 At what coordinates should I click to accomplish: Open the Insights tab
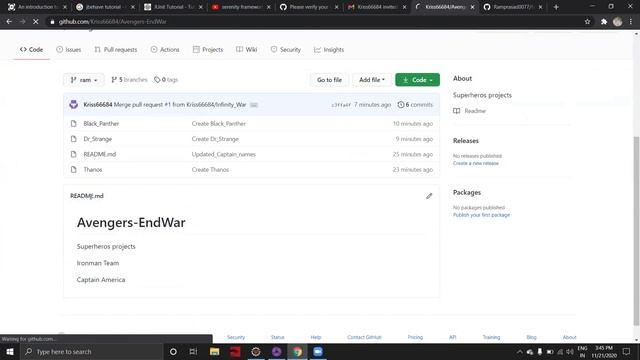click(x=329, y=49)
